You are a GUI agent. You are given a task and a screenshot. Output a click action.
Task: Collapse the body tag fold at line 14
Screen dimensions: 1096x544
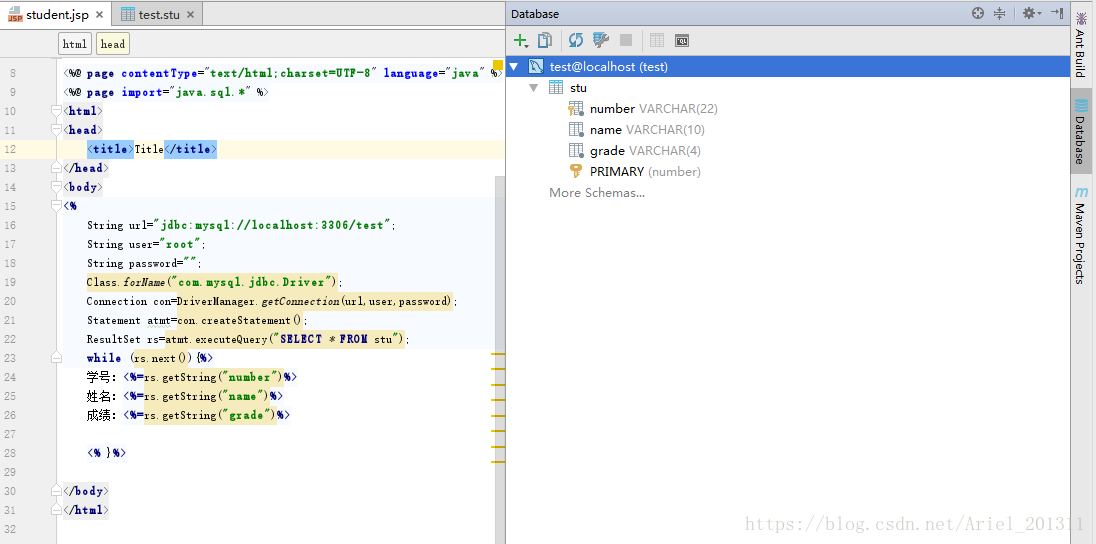[57, 187]
